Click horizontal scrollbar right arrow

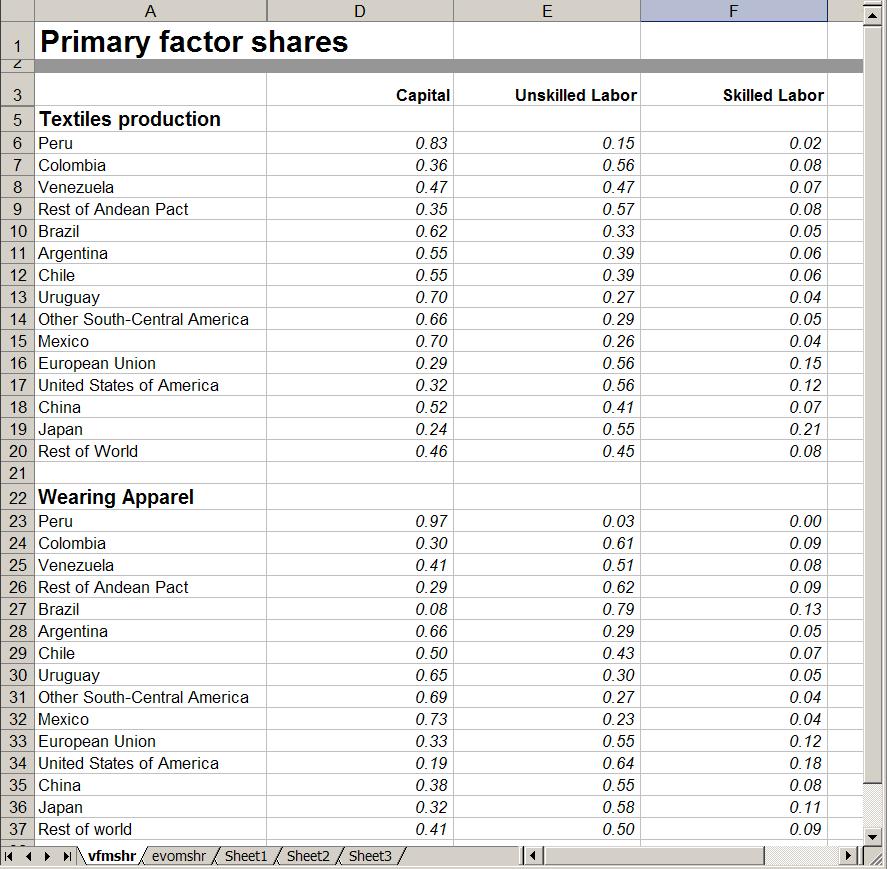point(849,856)
